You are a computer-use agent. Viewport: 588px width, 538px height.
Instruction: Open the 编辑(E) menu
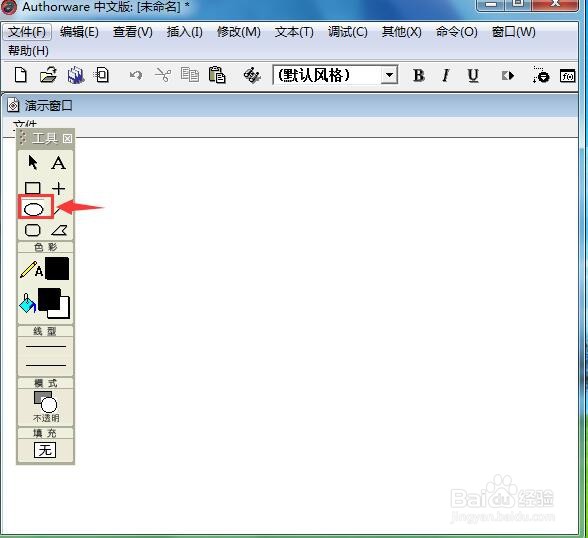point(79,32)
